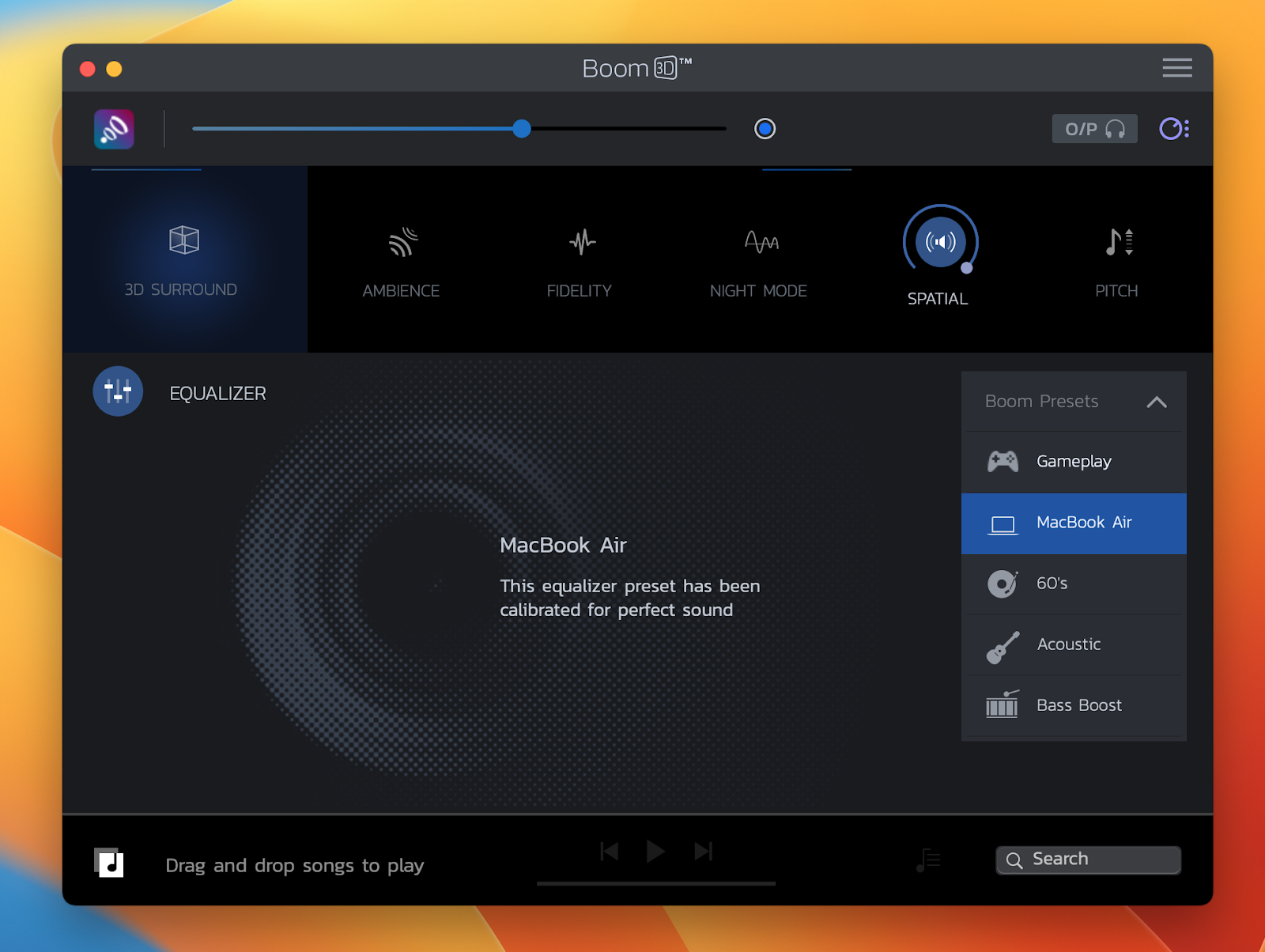Open the Pitch adjustment

(x=1116, y=243)
